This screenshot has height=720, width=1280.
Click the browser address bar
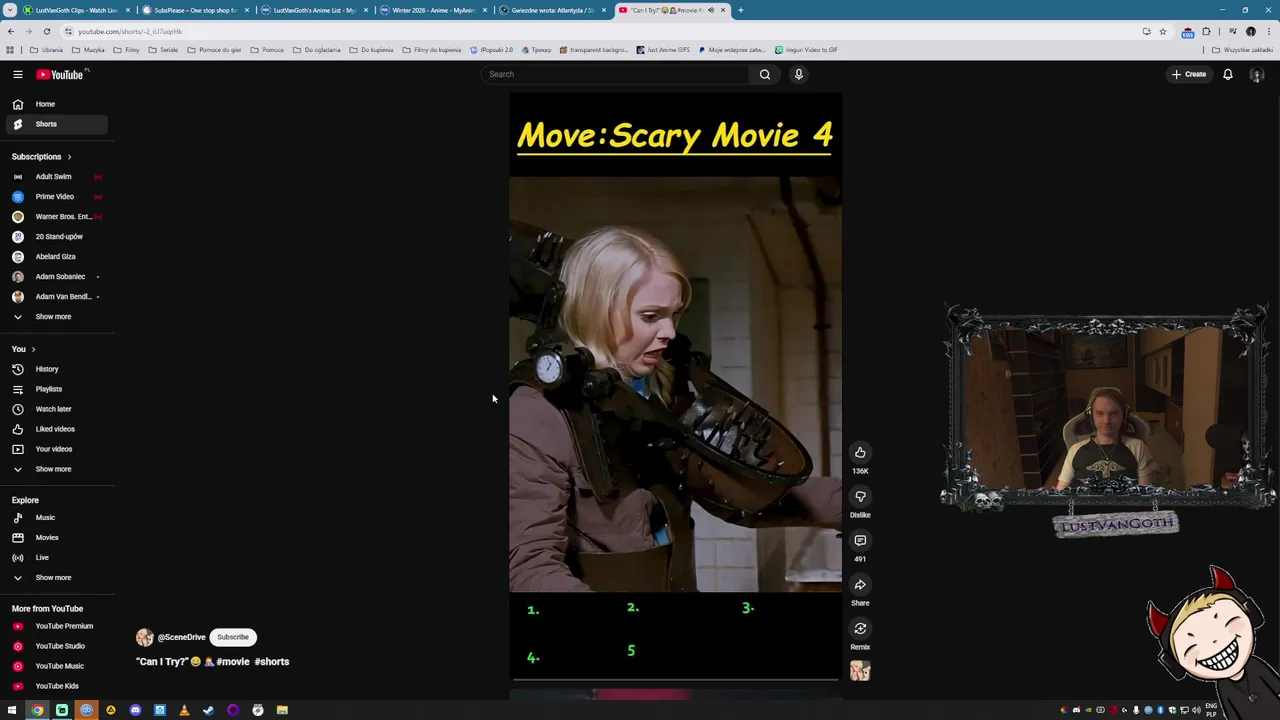coord(600,31)
